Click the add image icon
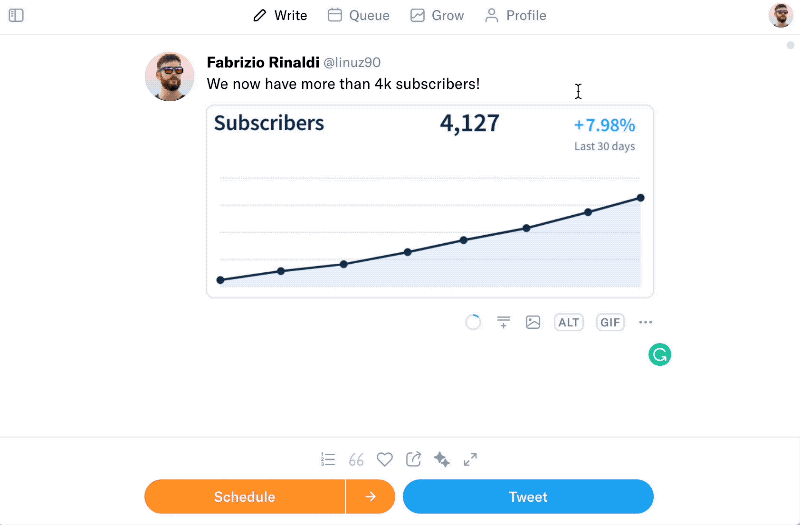The image size is (800, 525). point(533,322)
